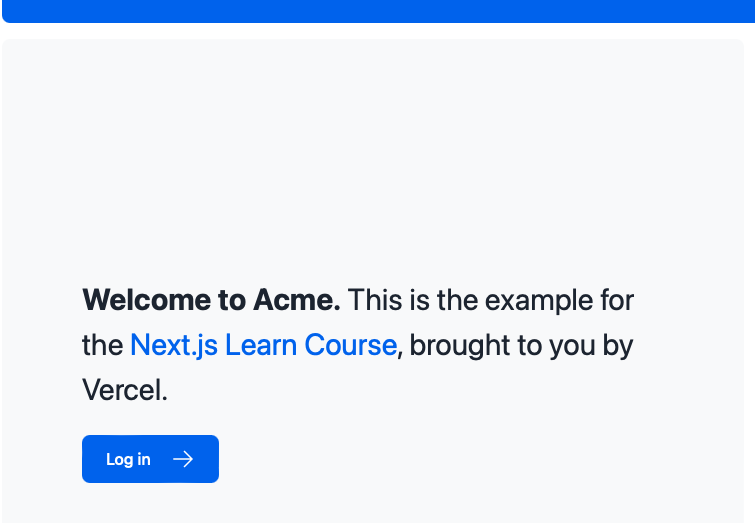Click the bold word 'Acme.'
Screen dimensions: 755x523
[297, 299]
